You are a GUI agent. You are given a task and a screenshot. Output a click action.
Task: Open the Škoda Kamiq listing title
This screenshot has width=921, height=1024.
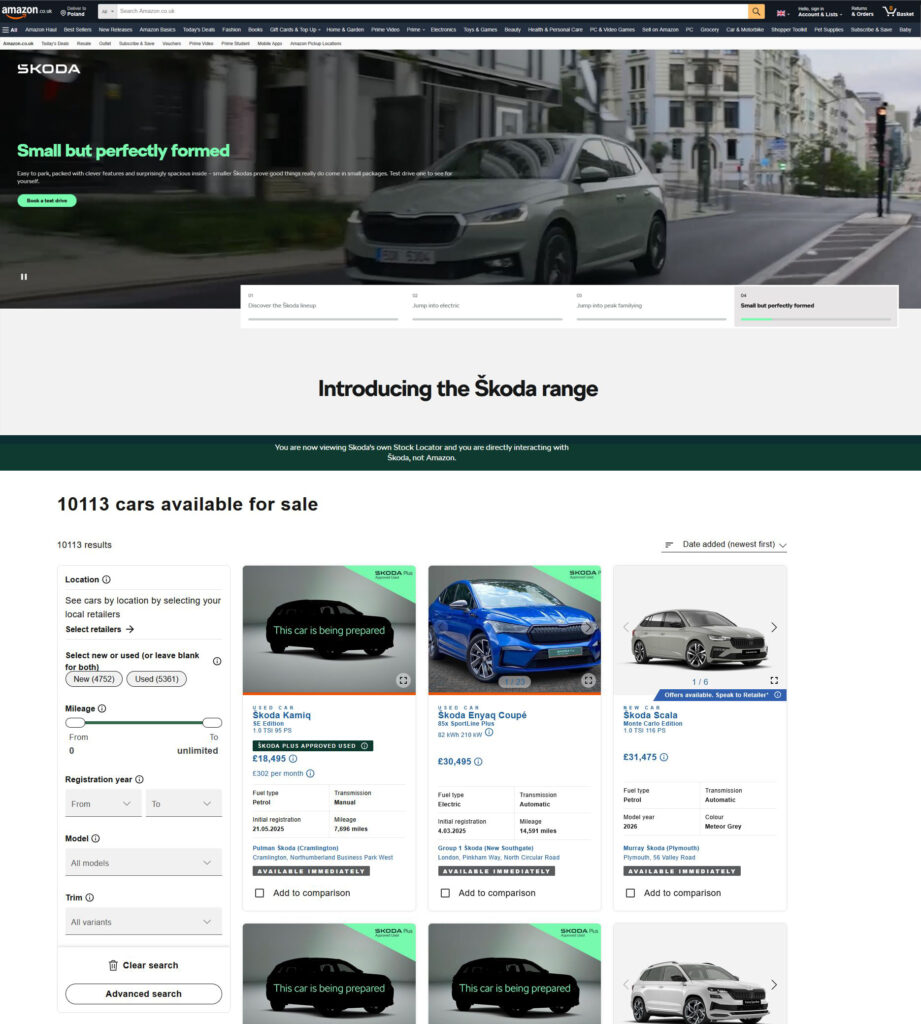282,715
